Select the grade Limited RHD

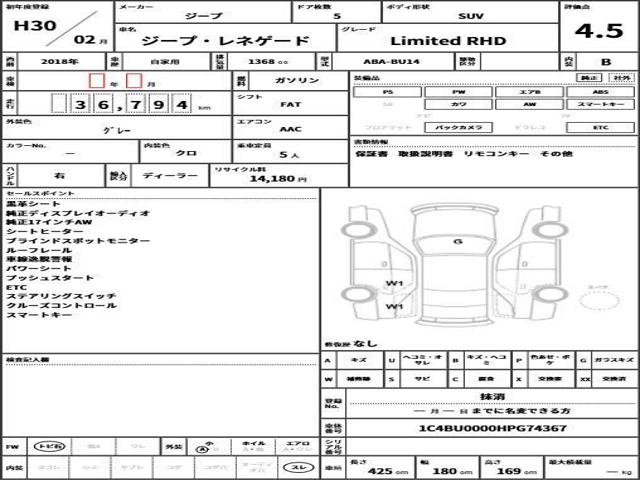click(448, 41)
